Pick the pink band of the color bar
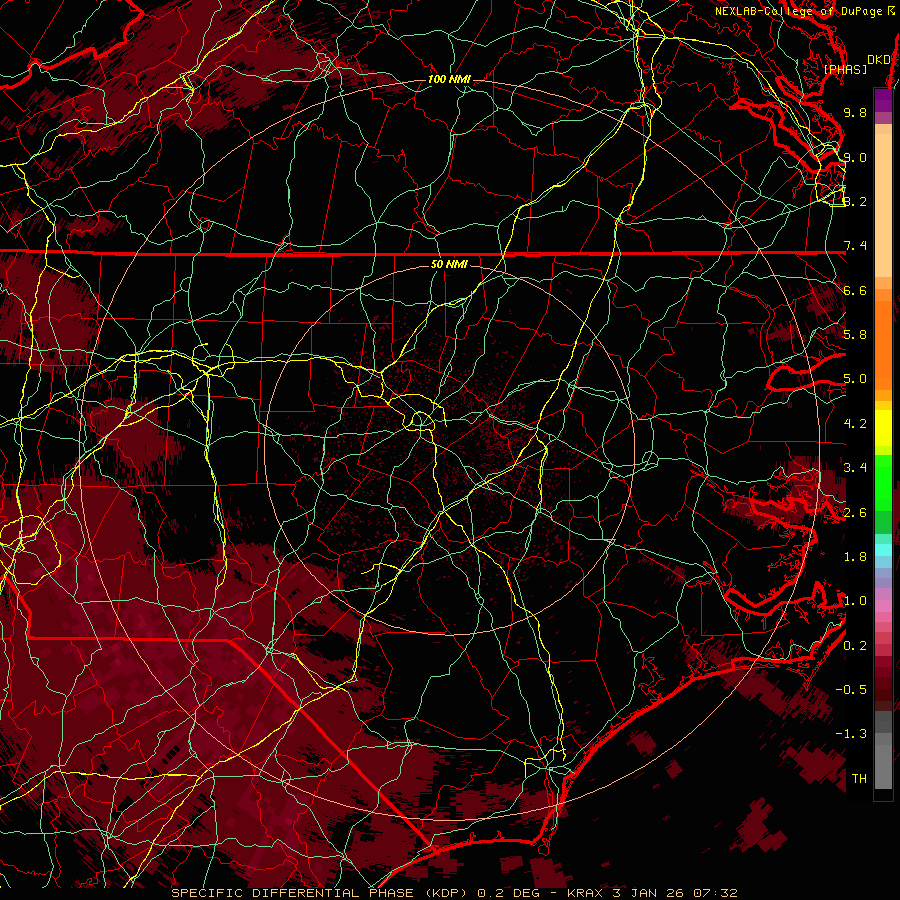The height and width of the screenshot is (900, 900). 883,606
